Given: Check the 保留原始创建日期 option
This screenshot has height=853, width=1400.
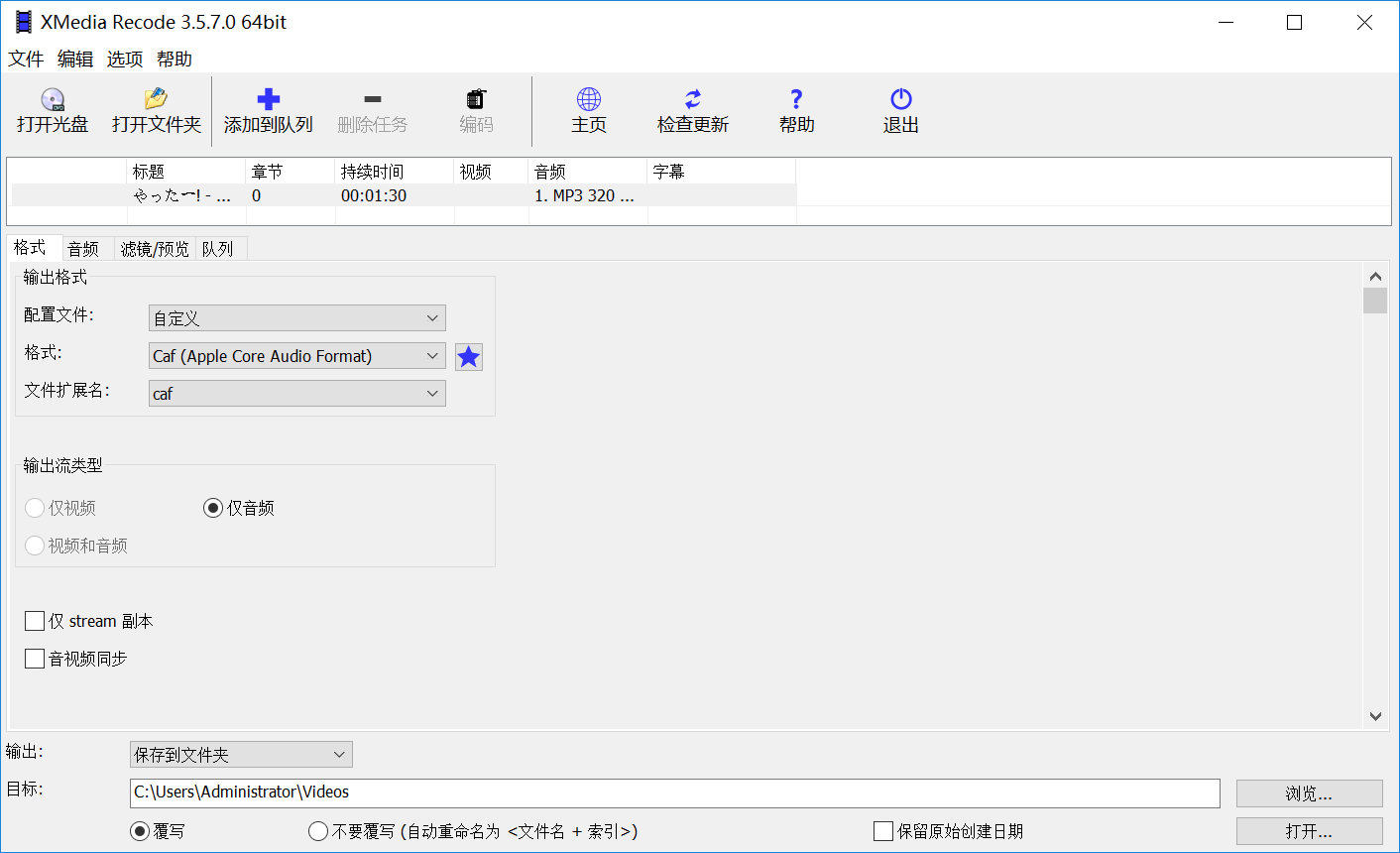Looking at the screenshot, I should tap(881, 831).
